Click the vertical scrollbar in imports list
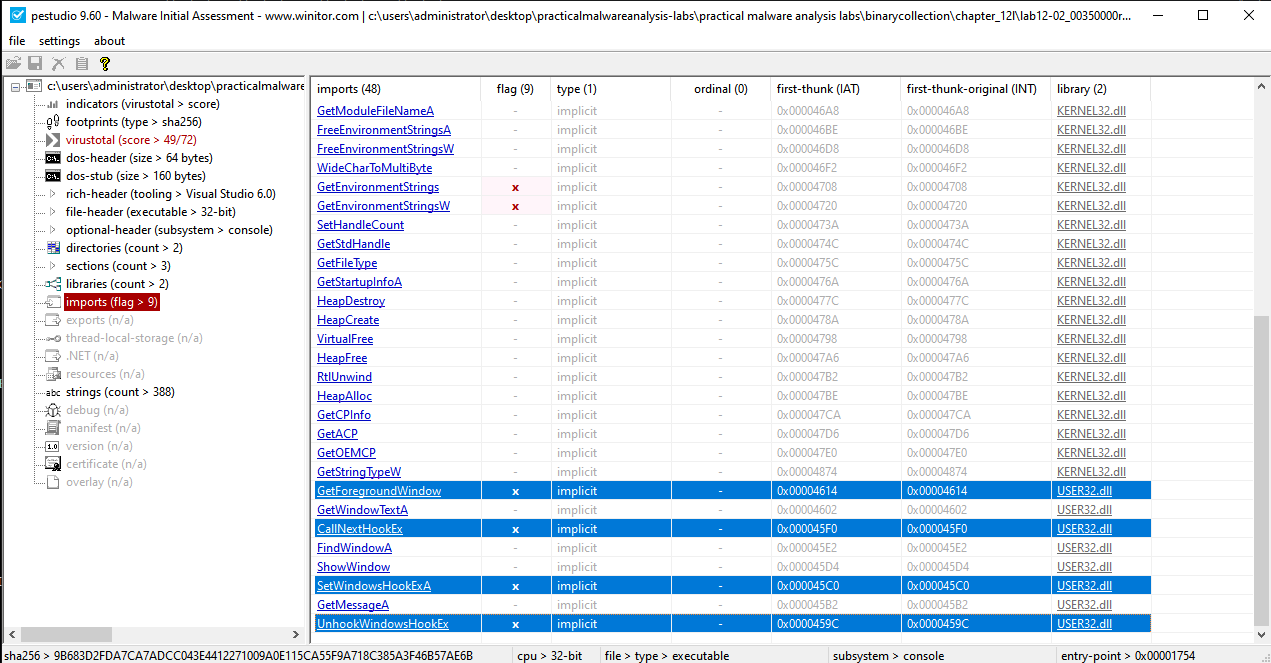 coord(1262,470)
